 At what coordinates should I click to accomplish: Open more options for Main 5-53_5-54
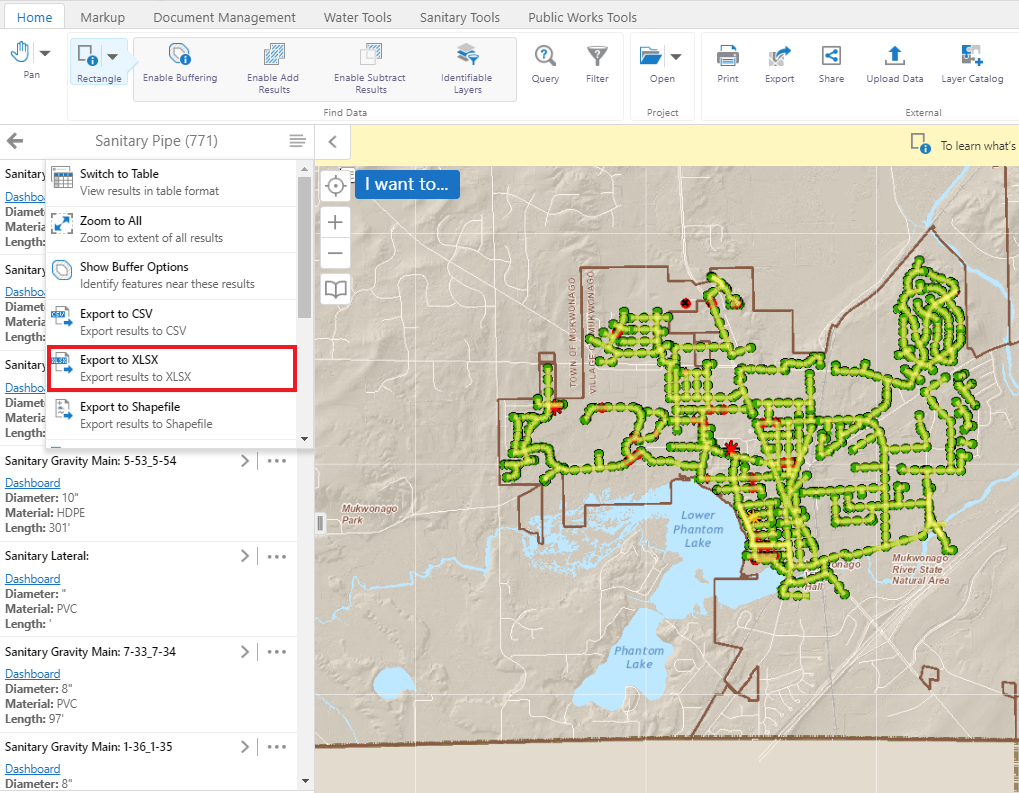pos(277,461)
